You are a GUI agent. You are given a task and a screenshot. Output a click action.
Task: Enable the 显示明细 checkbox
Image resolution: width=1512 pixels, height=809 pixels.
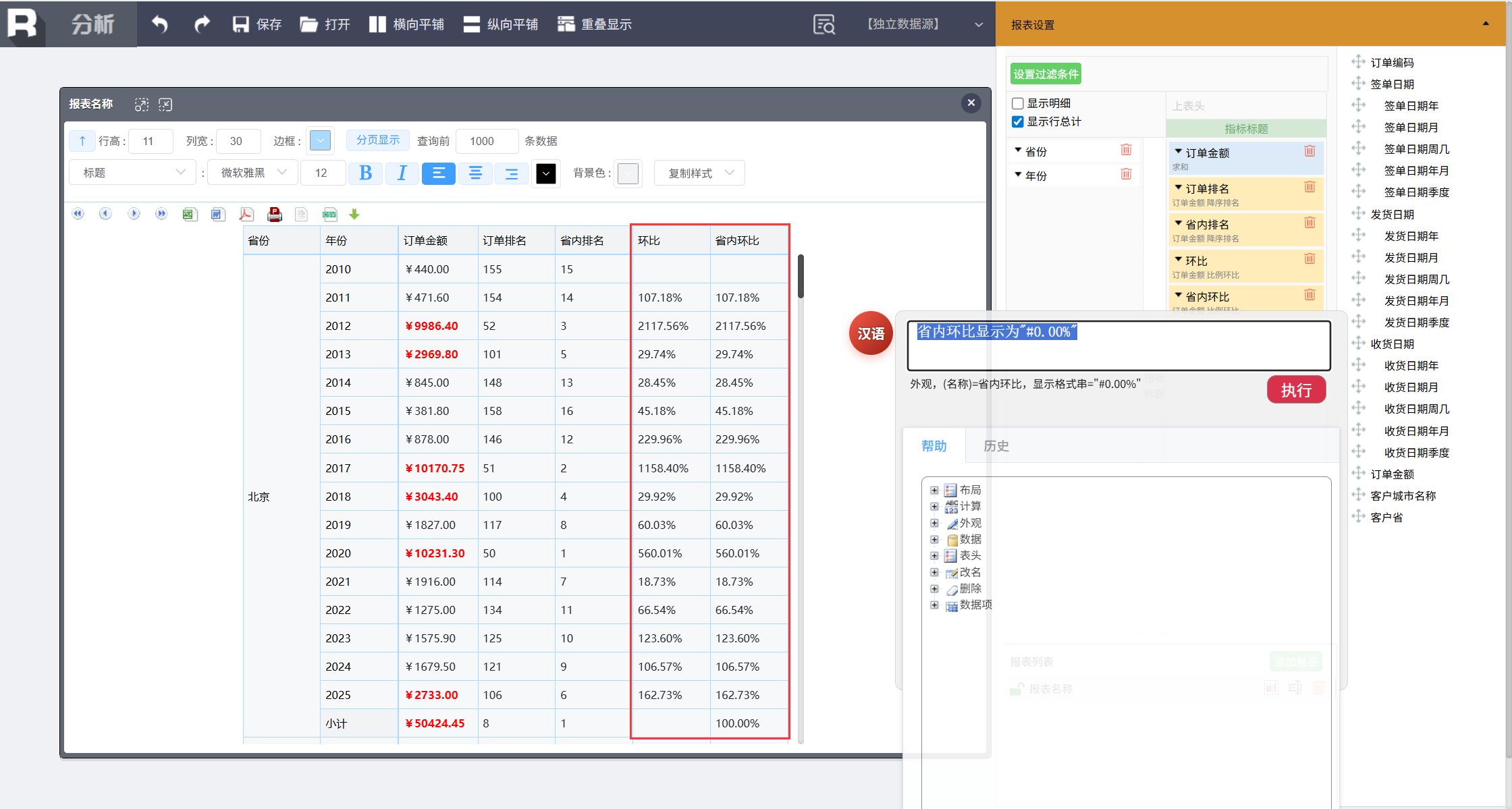tap(1018, 103)
